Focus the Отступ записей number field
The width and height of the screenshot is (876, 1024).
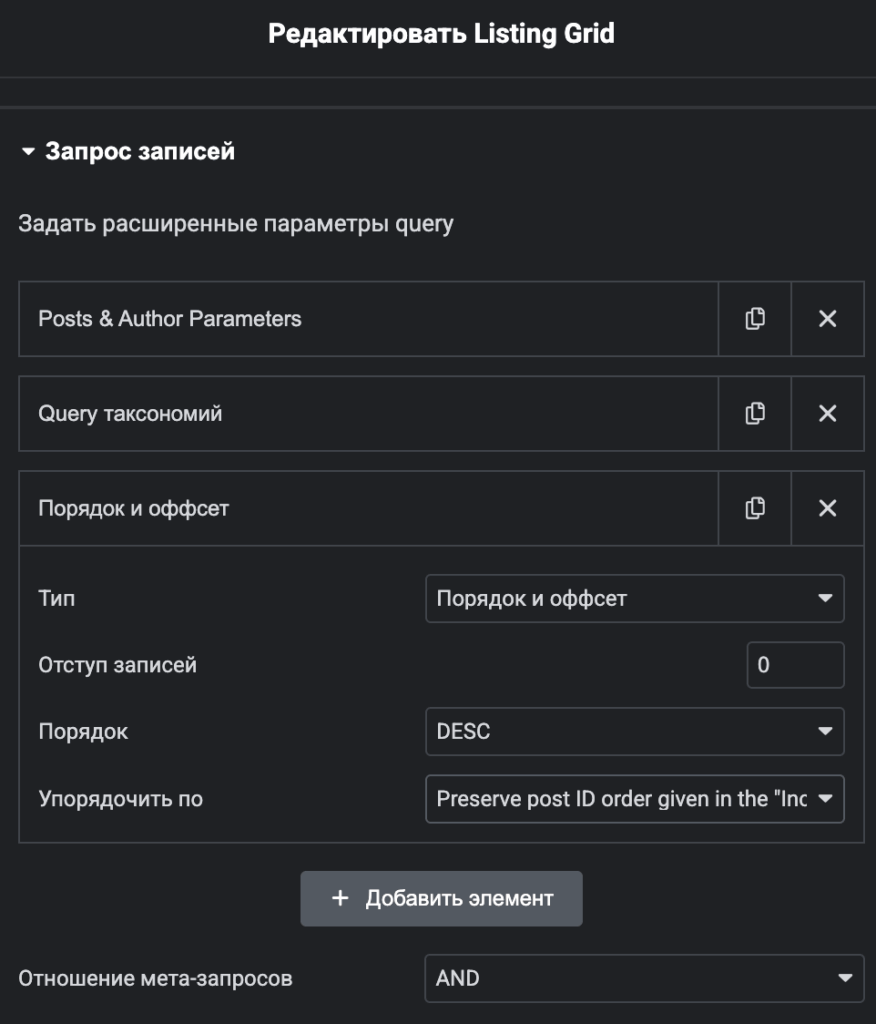click(x=795, y=665)
